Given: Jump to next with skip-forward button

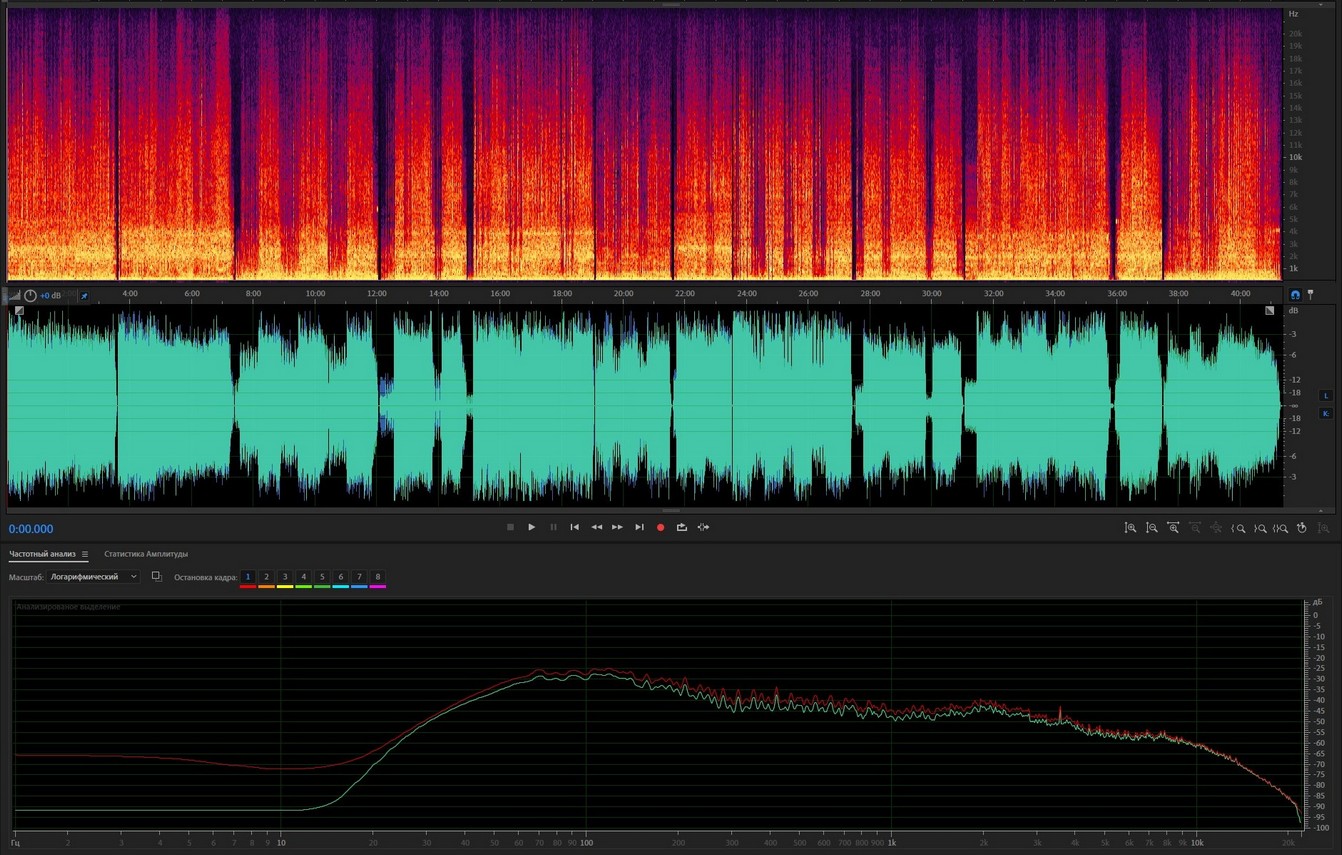Looking at the screenshot, I should point(639,527).
